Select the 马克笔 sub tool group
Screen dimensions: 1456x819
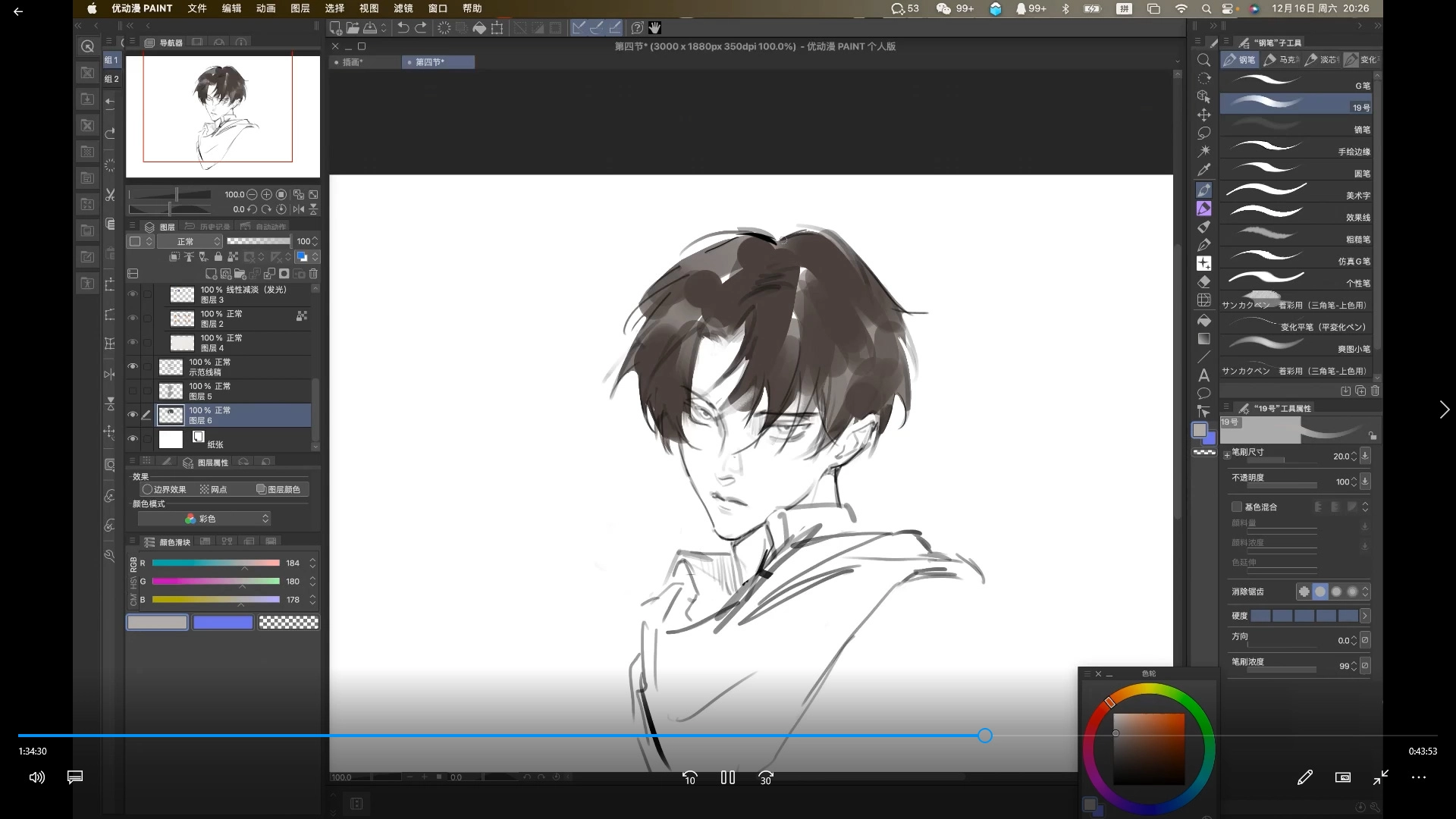(x=1282, y=60)
